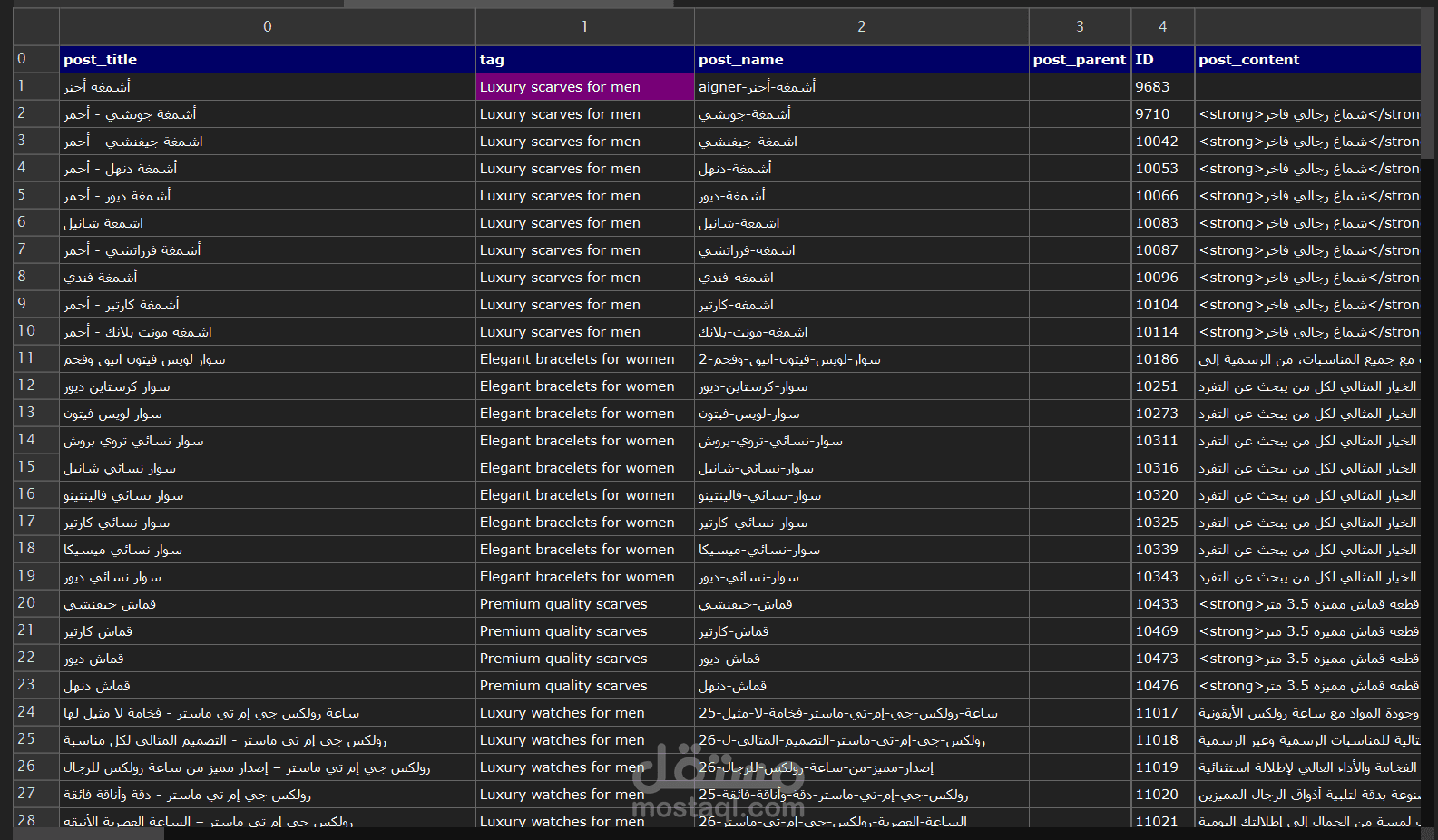
Task: Click column index header 4
Action: (1163, 27)
